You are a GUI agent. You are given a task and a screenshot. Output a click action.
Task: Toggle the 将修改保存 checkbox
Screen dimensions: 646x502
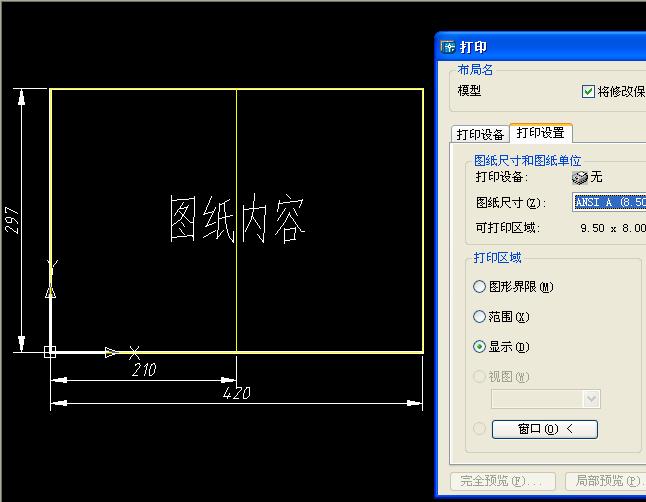[x=588, y=91]
